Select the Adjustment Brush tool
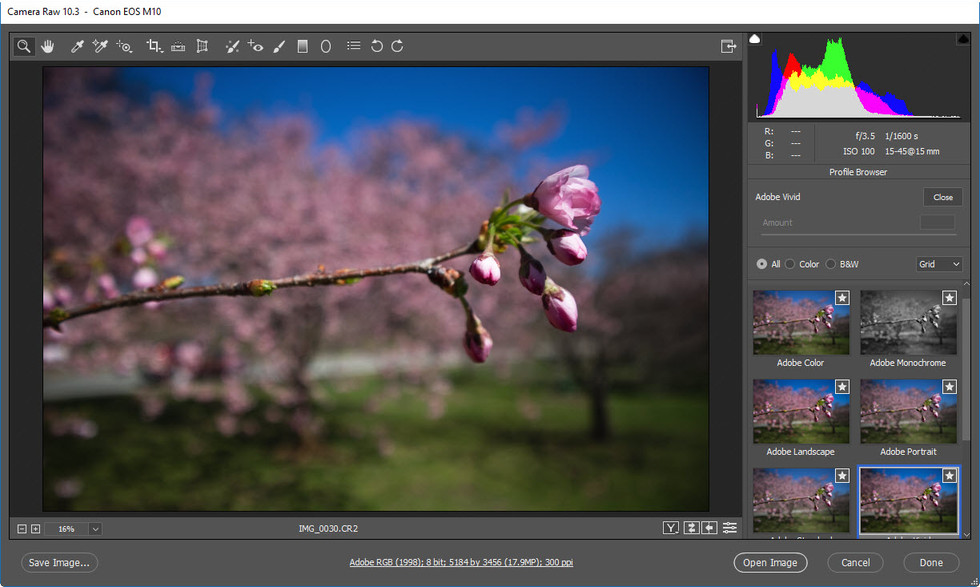 tap(279, 46)
